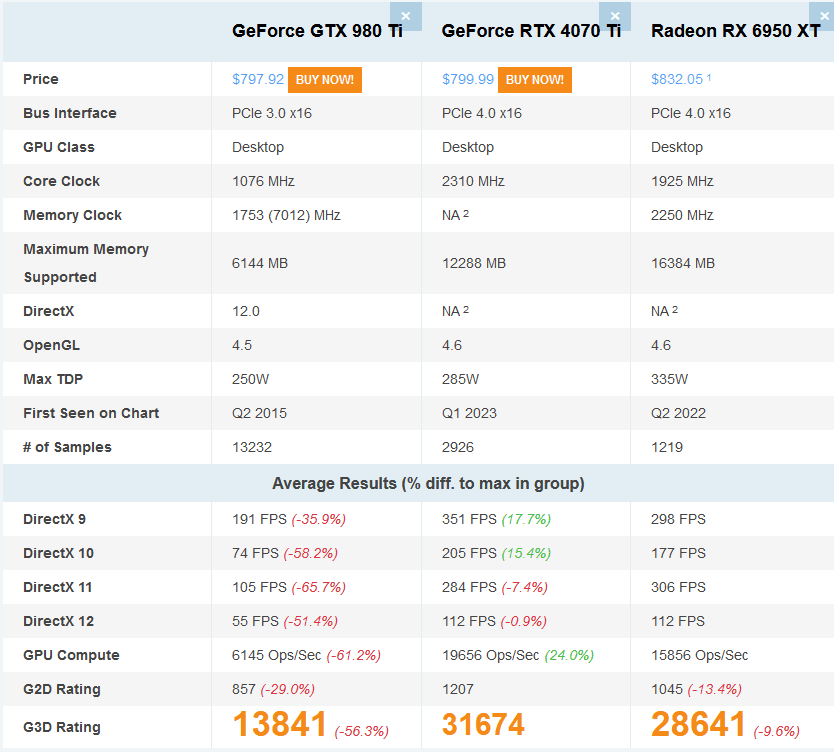Image resolution: width=834 pixels, height=752 pixels.
Task: Click the 285W Max TDP value
Action: pos(461,379)
